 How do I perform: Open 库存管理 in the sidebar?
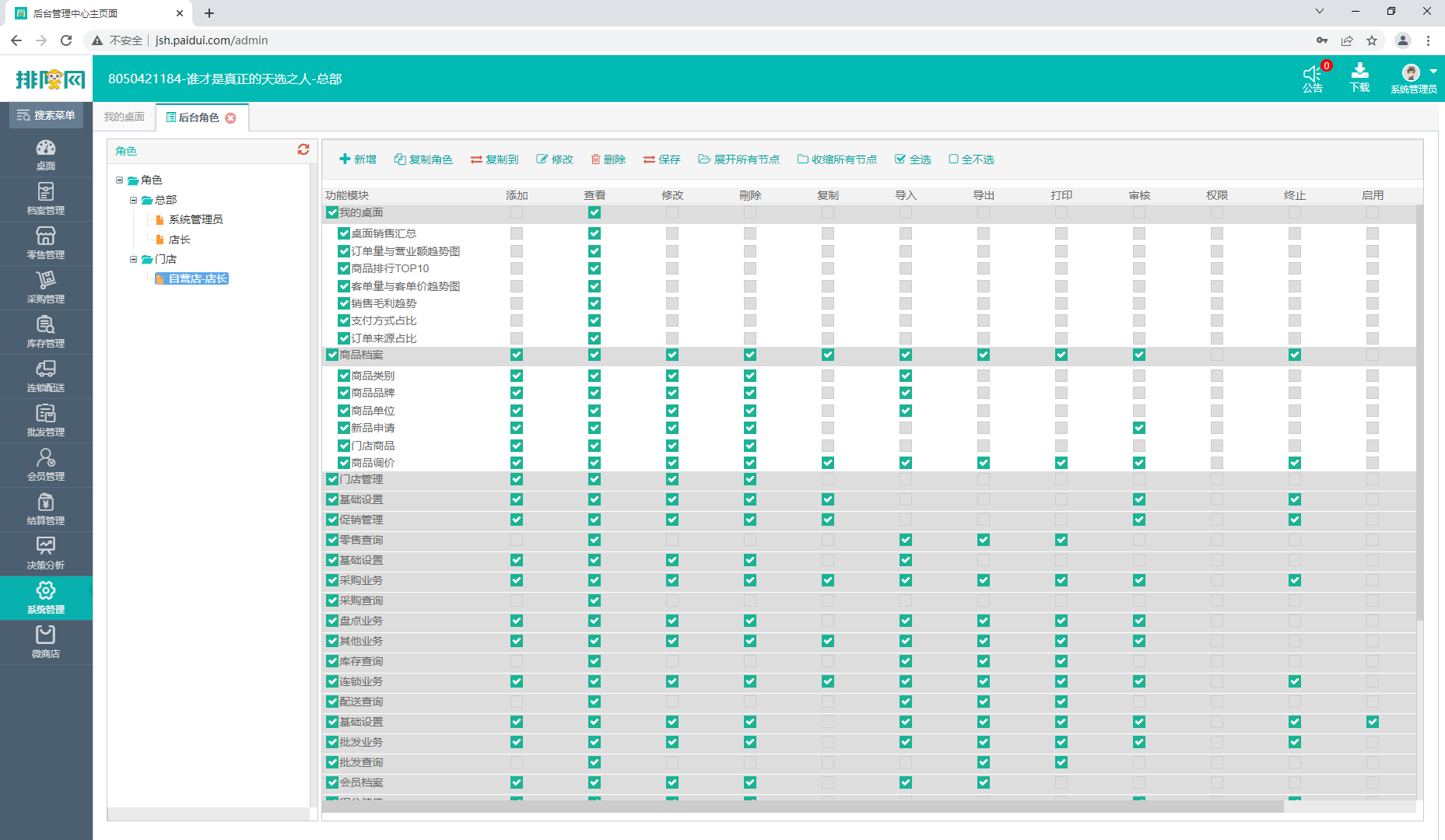46,332
